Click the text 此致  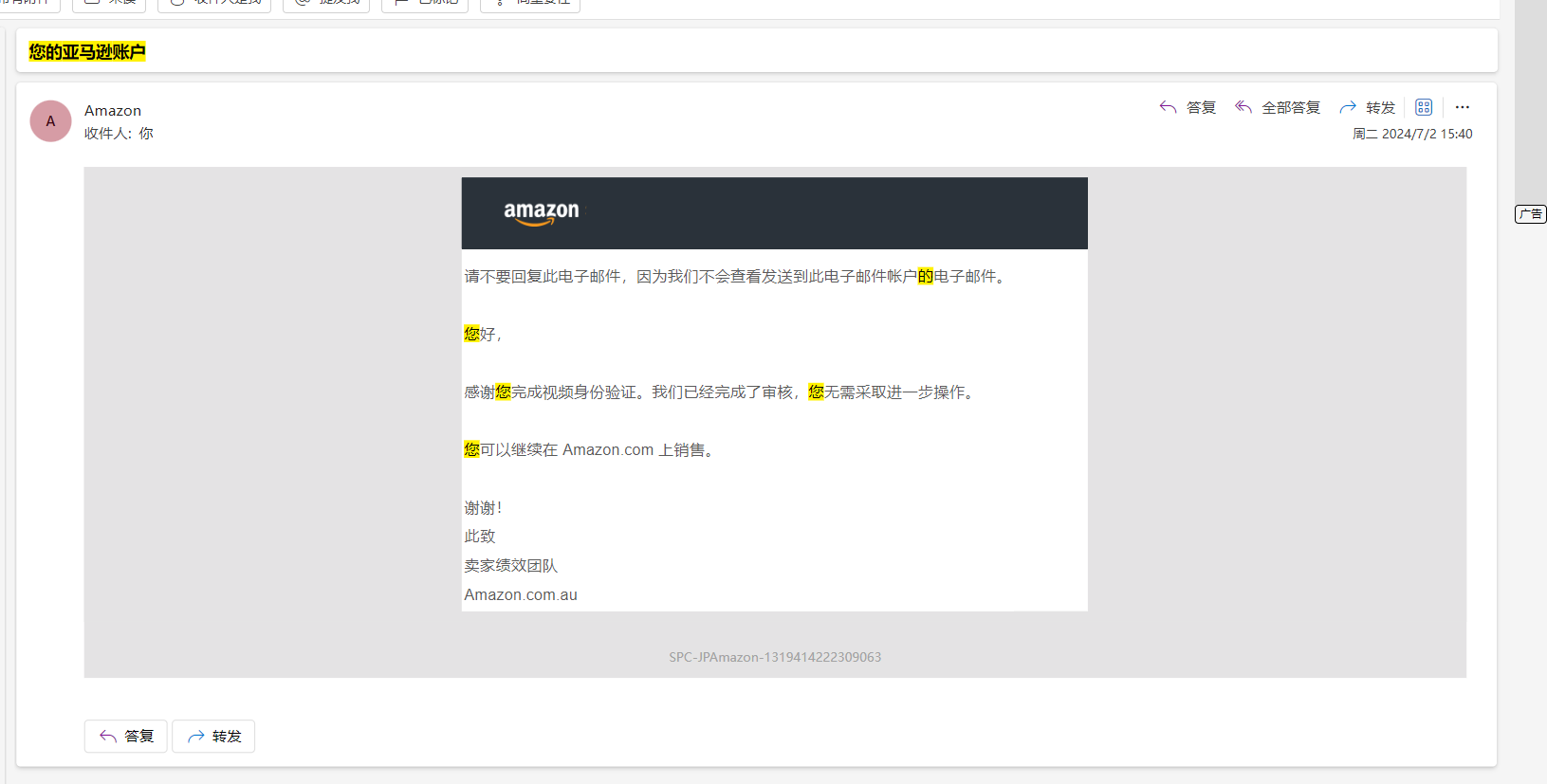point(480,537)
